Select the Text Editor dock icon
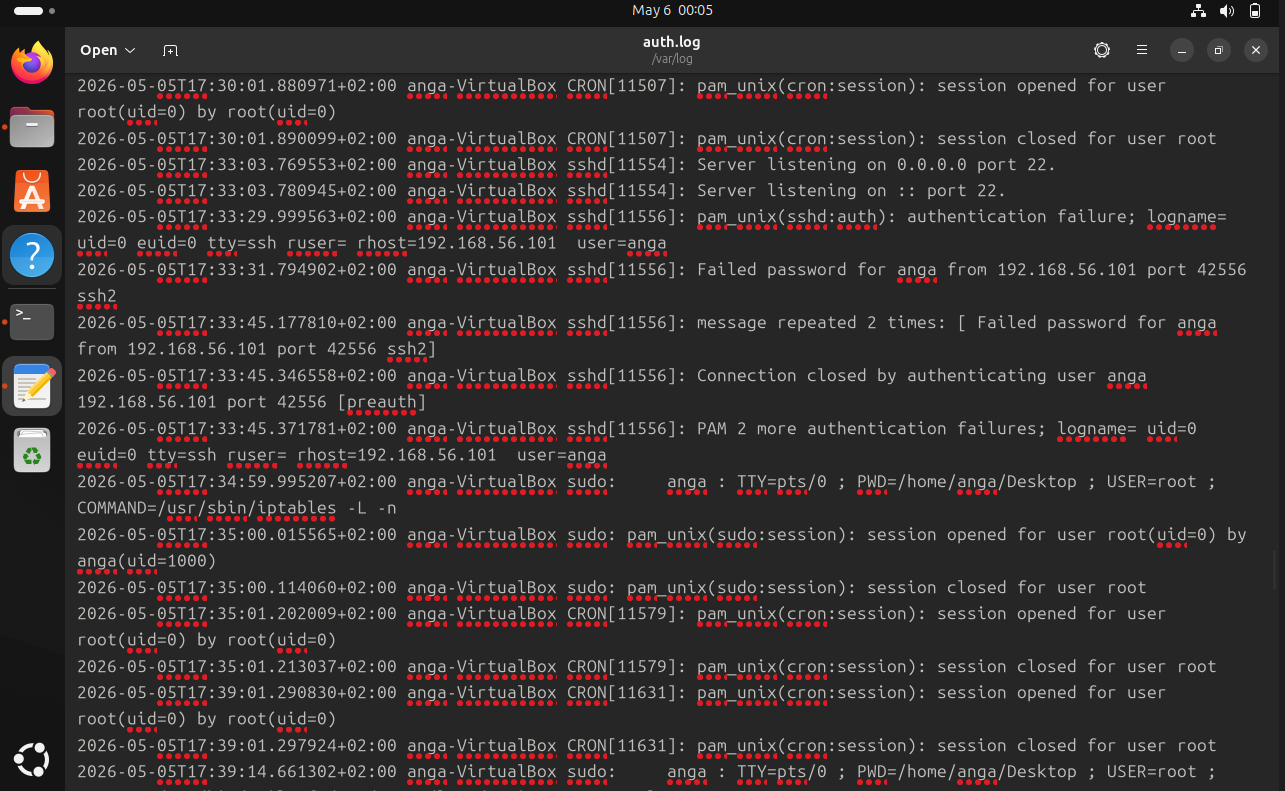 pos(32,386)
